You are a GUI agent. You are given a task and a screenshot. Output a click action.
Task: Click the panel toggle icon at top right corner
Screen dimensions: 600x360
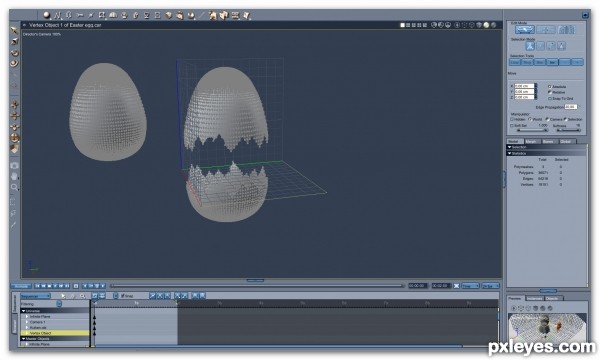click(585, 15)
